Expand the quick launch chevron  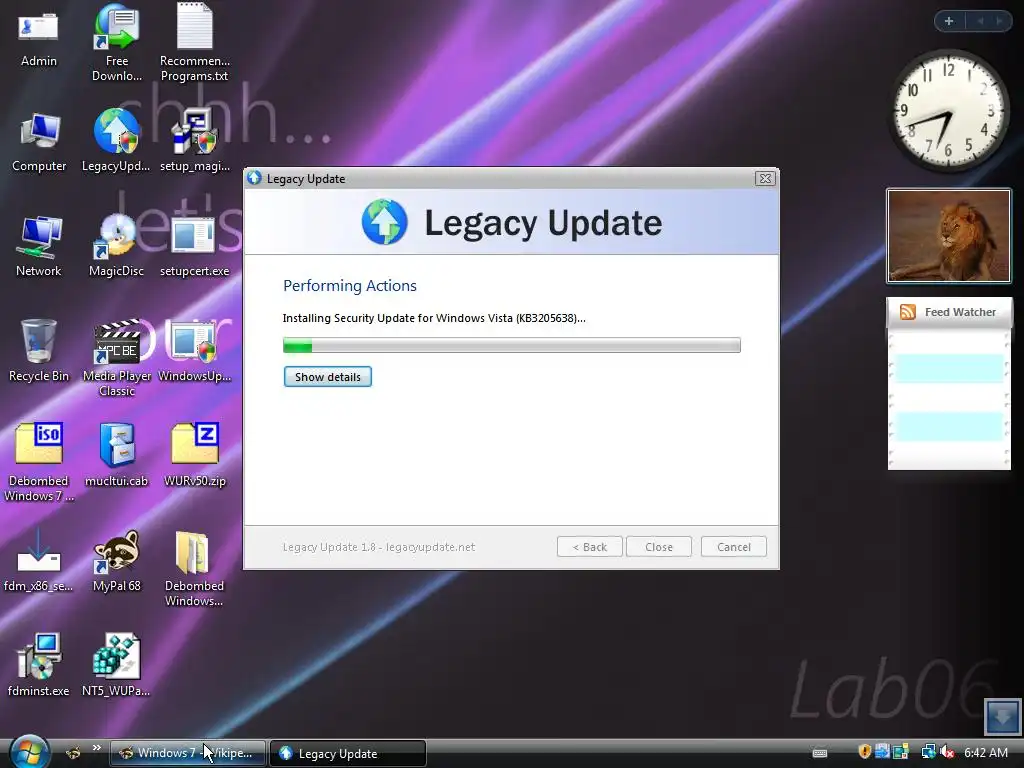pos(97,748)
